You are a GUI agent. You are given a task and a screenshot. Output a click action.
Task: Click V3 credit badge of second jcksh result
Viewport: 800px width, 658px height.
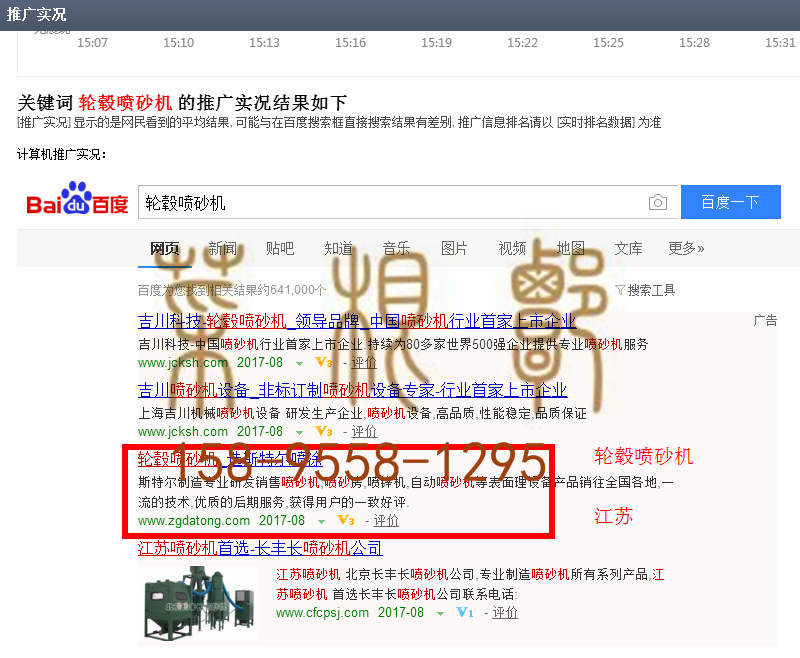tap(324, 432)
